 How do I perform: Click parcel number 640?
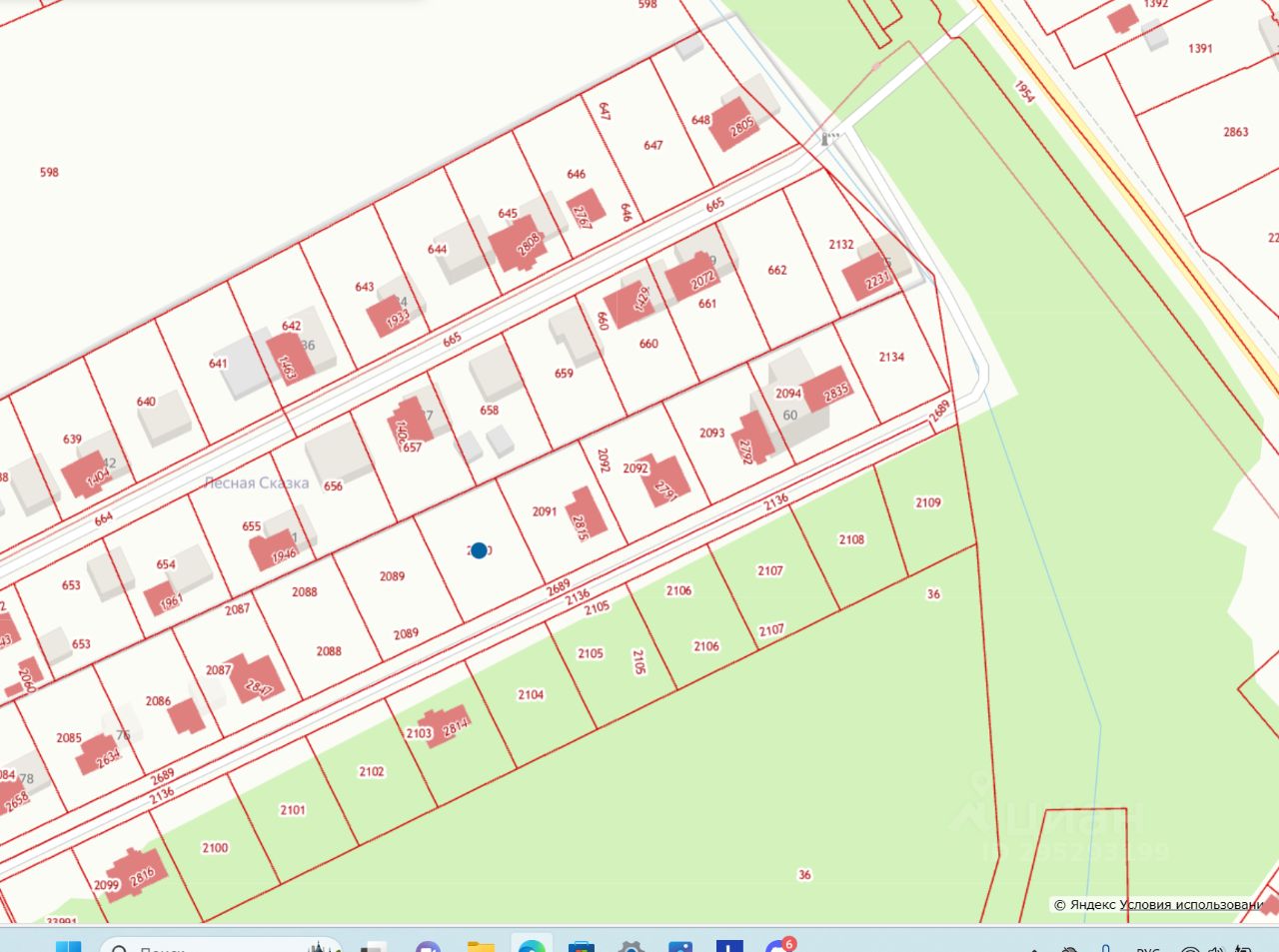[146, 402]
